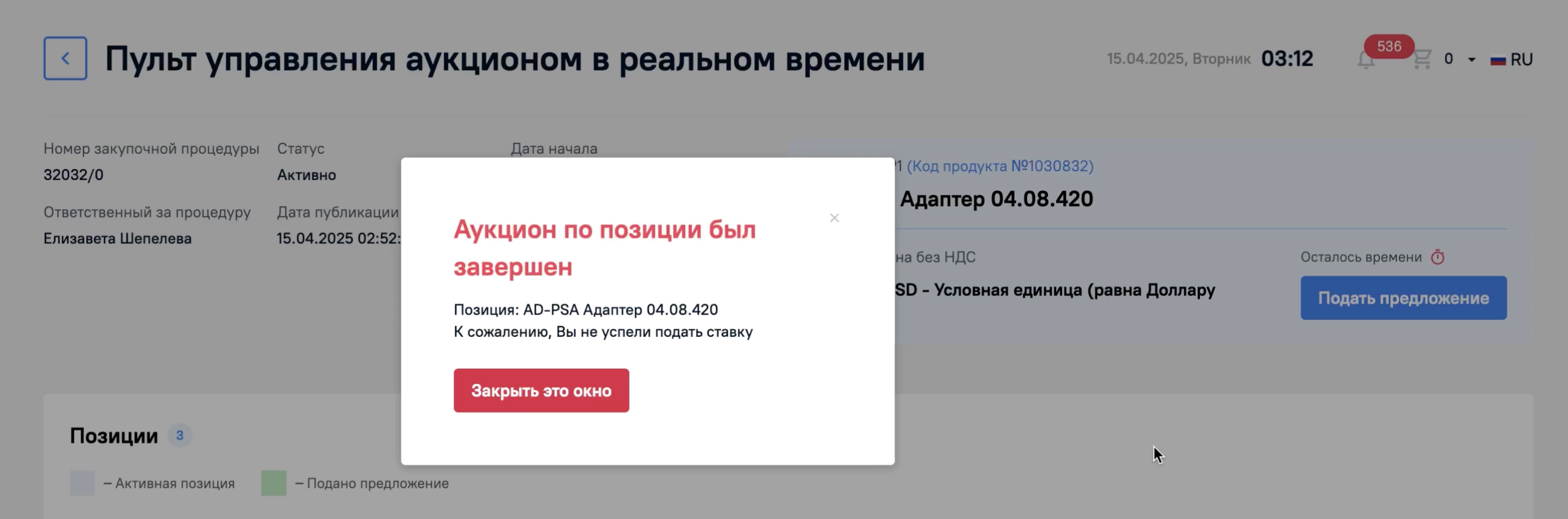Click the red 536 notification badge
1568x519 pixels.
coord(1389,46)
